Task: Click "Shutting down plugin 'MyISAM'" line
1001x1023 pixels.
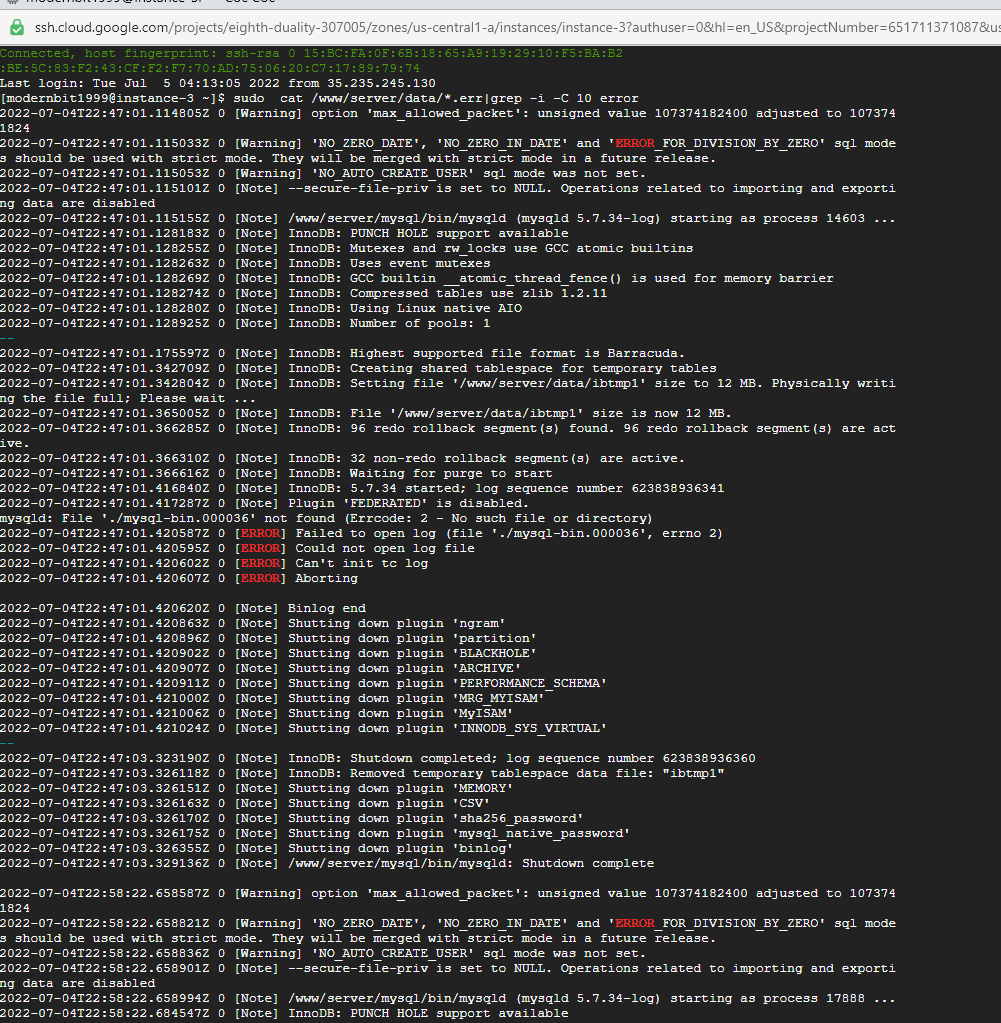Action: 256,714
